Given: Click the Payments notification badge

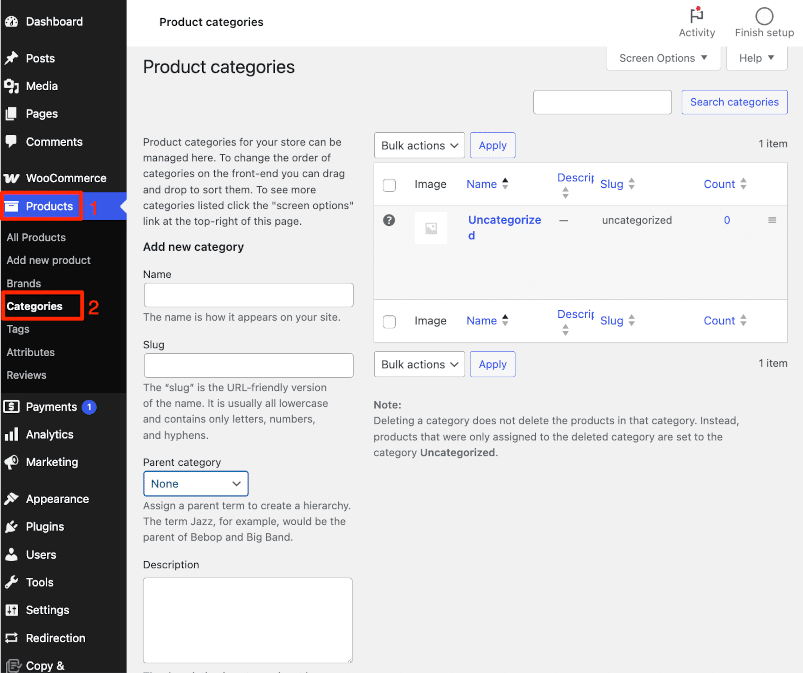Looking at the screenshot, I should [89, 407].
